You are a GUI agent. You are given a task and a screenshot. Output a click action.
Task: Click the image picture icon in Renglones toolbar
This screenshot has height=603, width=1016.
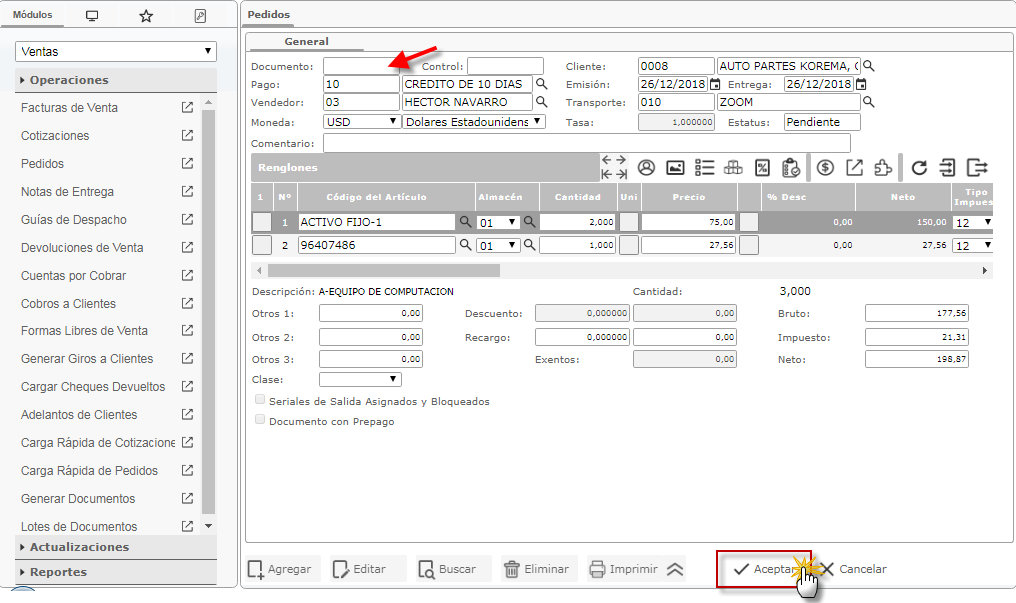tap(675, 168)
